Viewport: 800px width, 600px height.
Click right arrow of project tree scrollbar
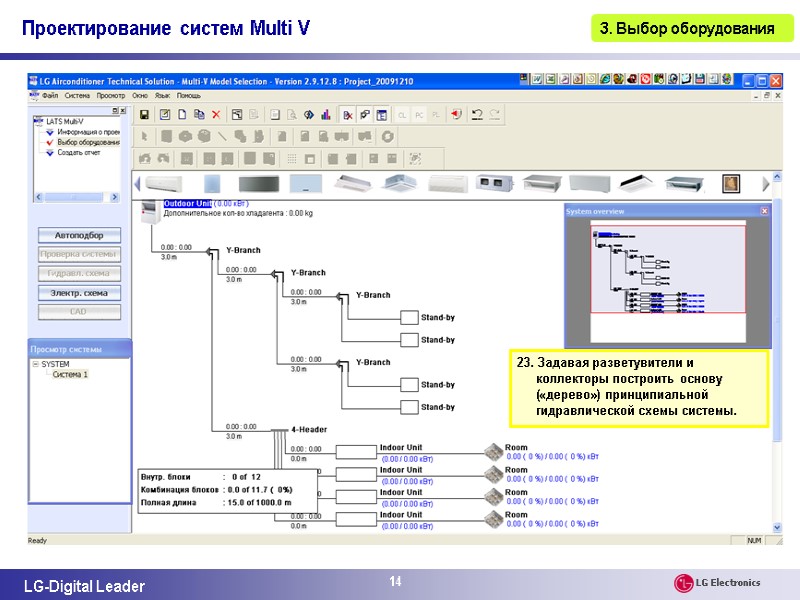[114, 197]
